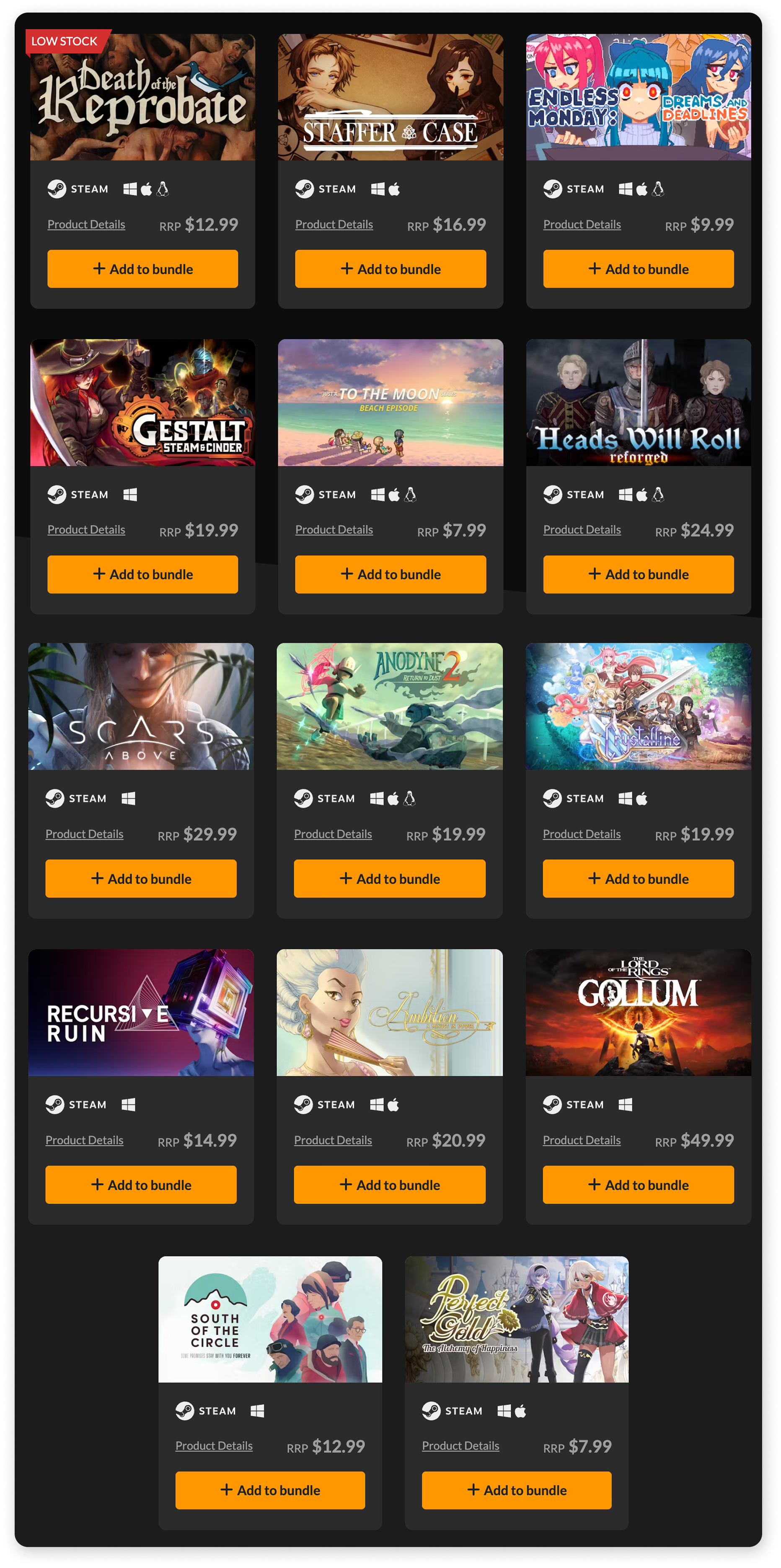
Task: Open the South of the Circle cover image
Action: [x=270, y=1319]
